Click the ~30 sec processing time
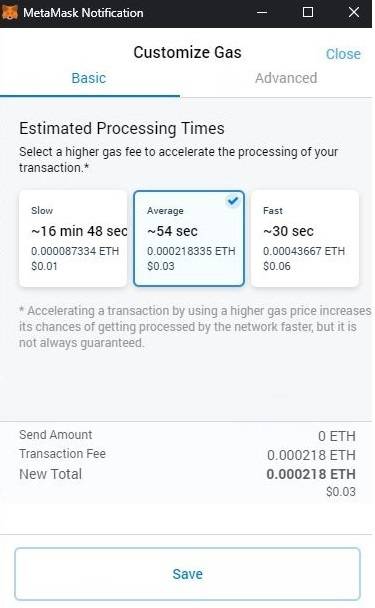Viewport: 375px width, 608px height. 289,231
